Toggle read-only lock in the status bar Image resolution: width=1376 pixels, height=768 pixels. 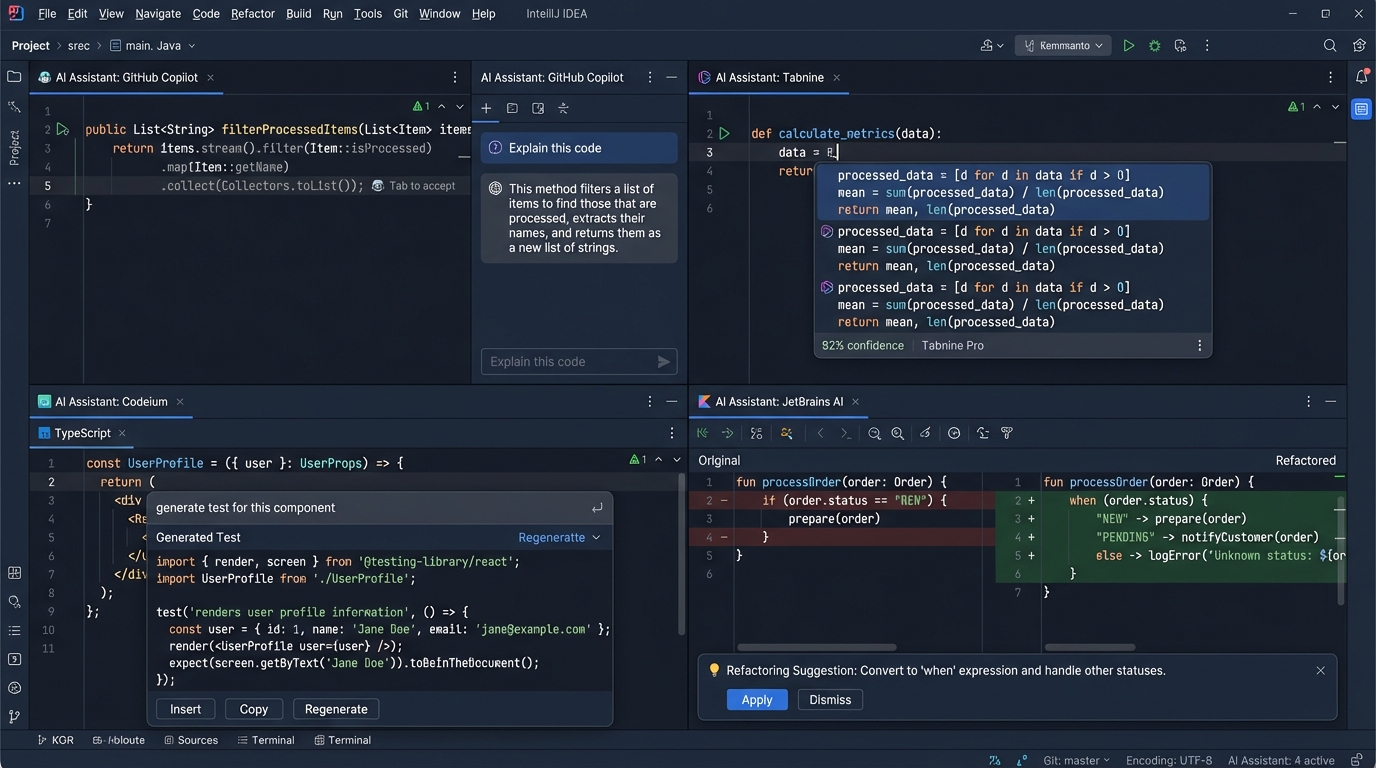(x=1356, y=760)
